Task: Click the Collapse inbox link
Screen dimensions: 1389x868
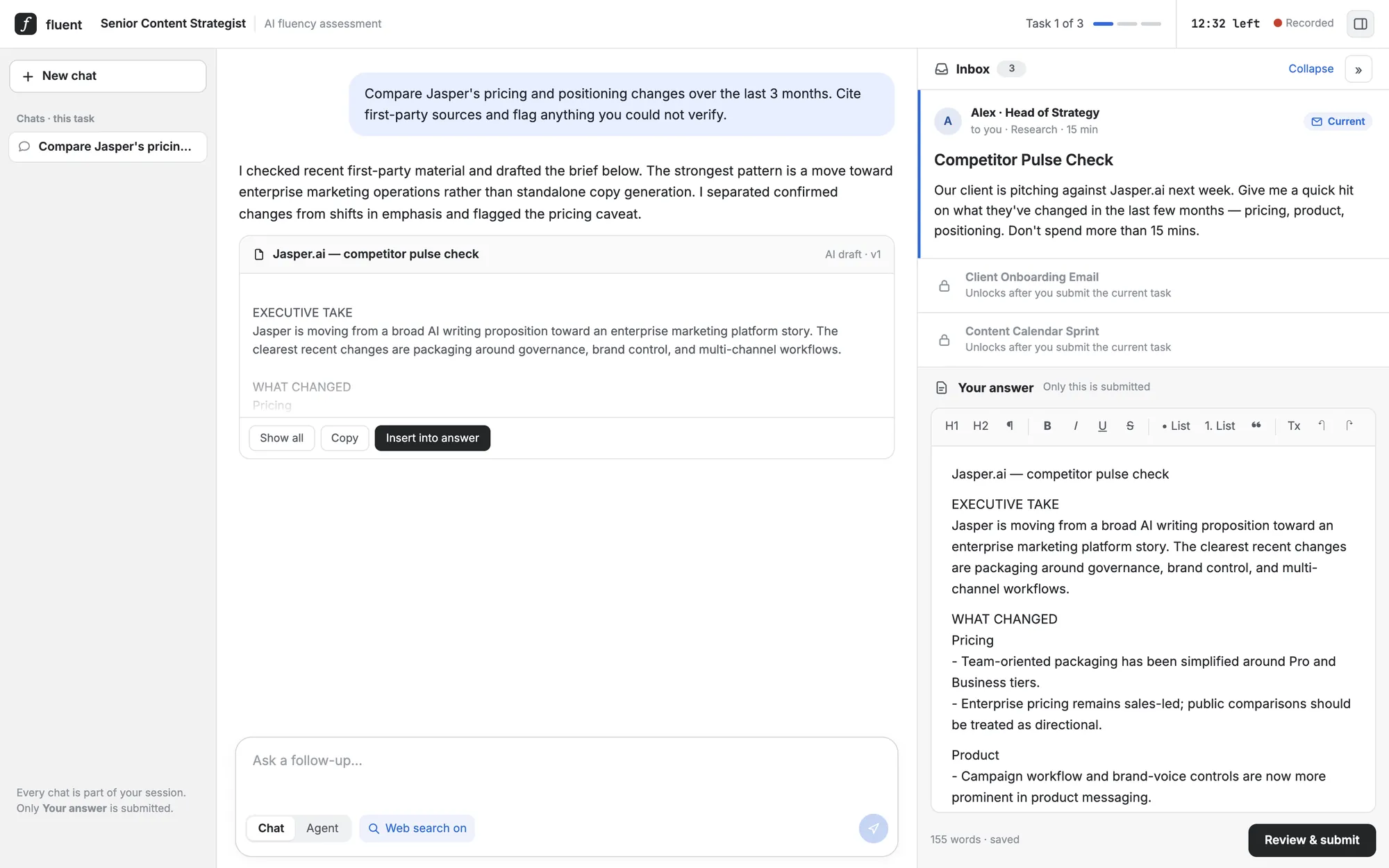Action: pyautogui.click(x=1311, y=69)
